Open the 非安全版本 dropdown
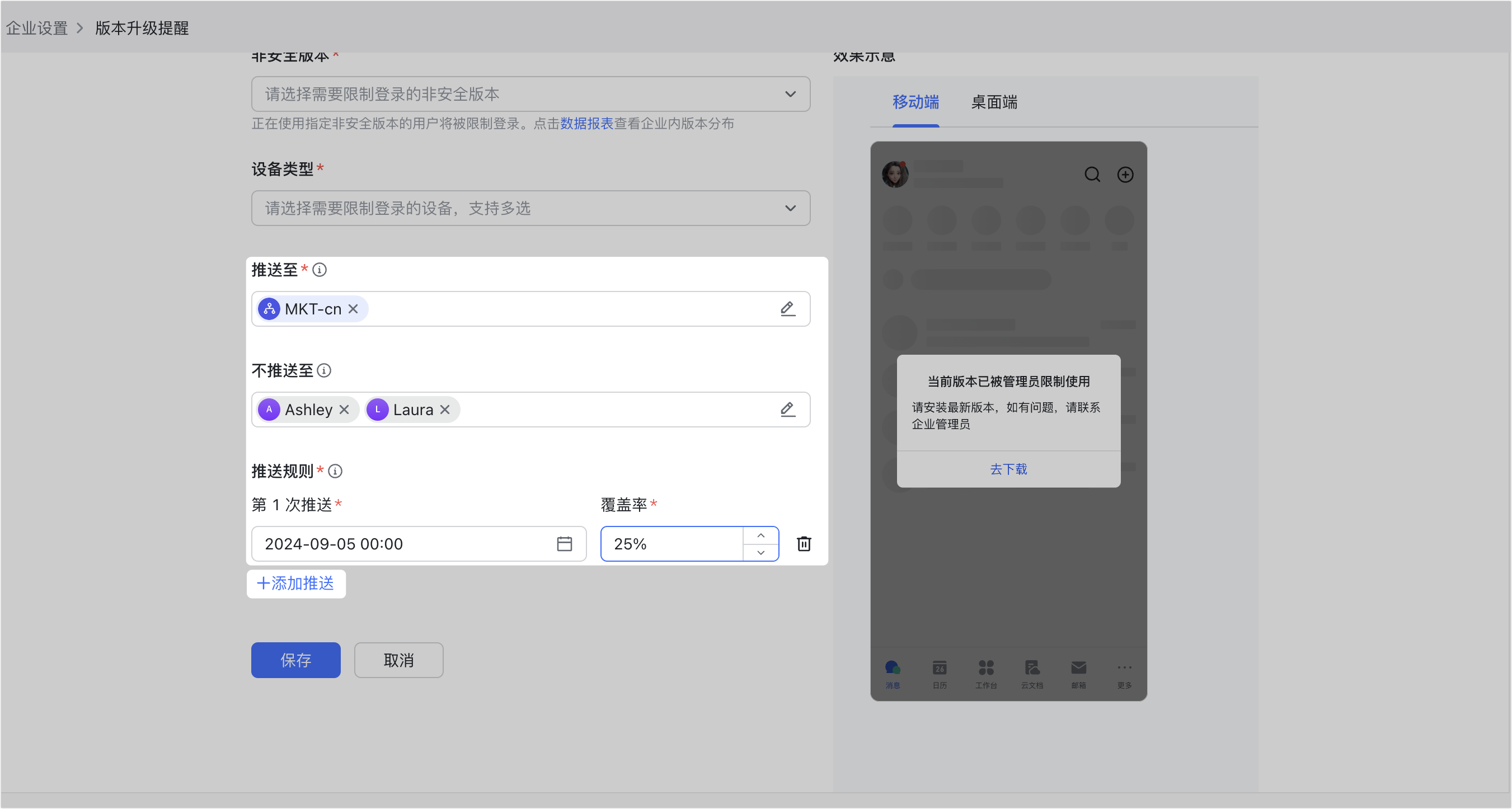Image resolution: width=1512 pixels, height=809 pixels. [x=530, y=94]
